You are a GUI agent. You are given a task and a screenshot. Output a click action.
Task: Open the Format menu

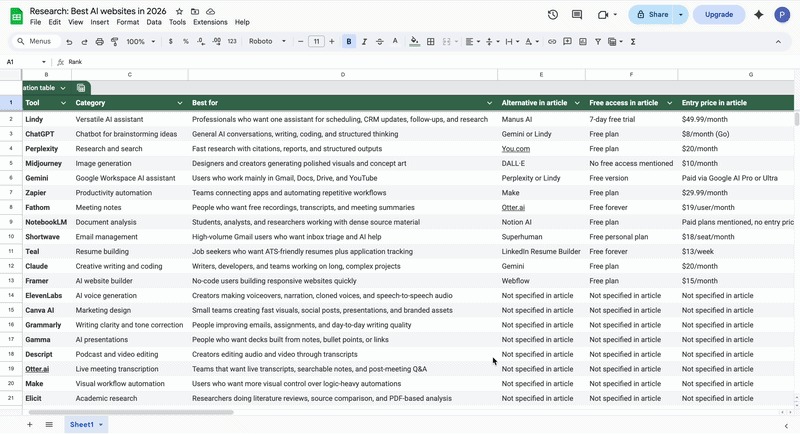coord(128,22)
